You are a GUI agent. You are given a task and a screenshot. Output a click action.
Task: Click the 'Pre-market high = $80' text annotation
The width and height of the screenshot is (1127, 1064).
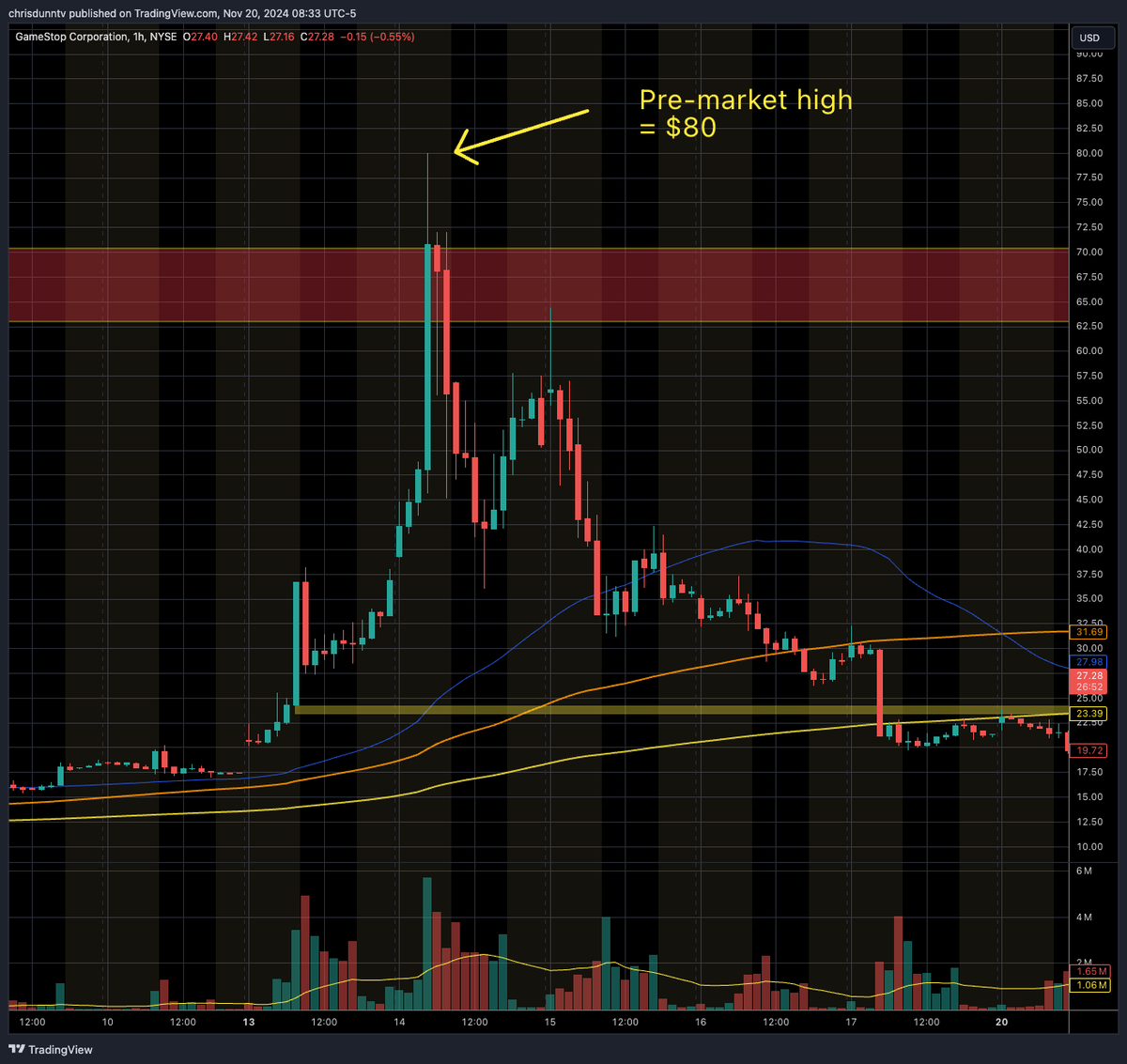point(746,113)
